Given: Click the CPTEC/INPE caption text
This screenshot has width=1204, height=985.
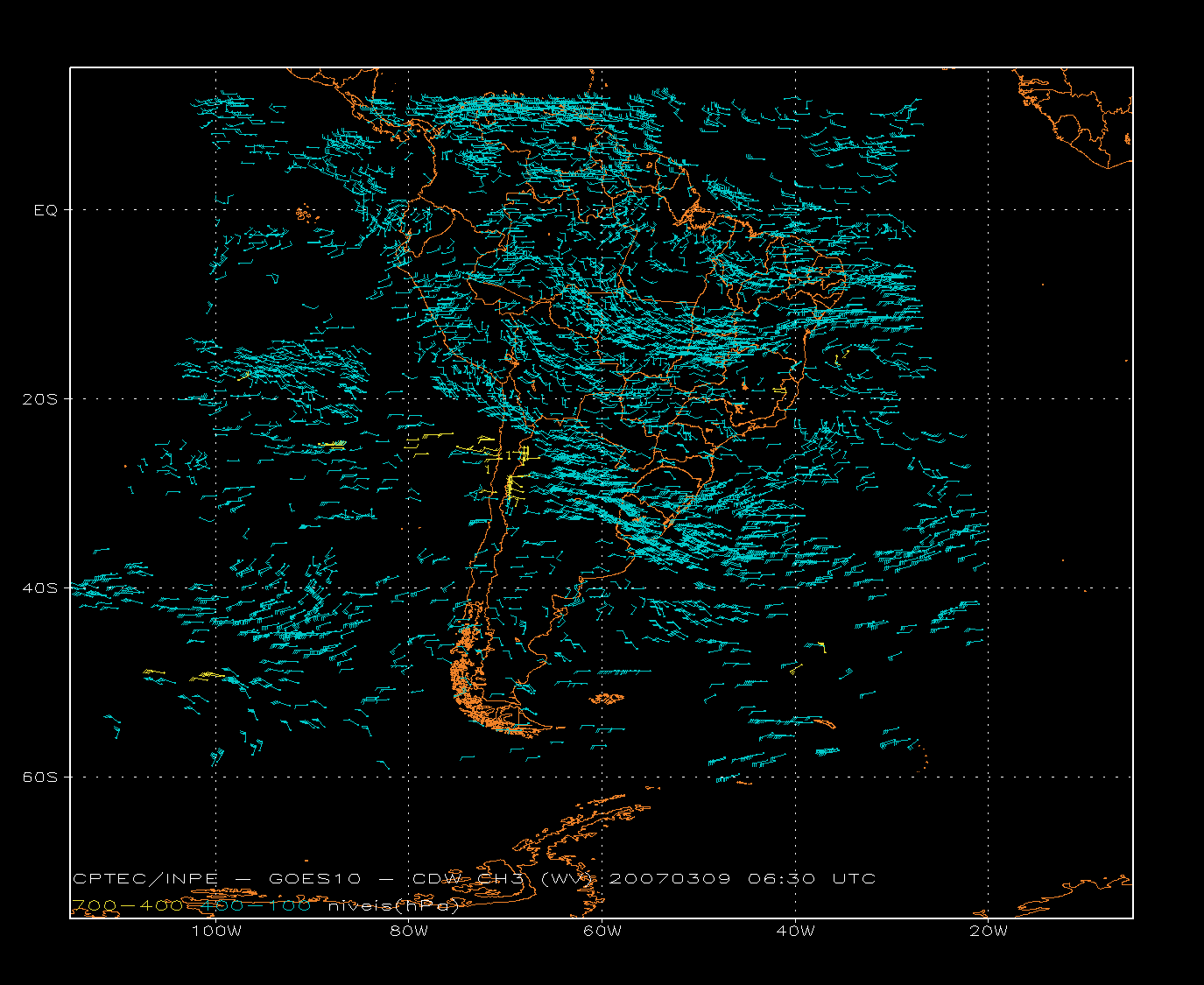Looking at the screenshot, I should pos(144,879).
